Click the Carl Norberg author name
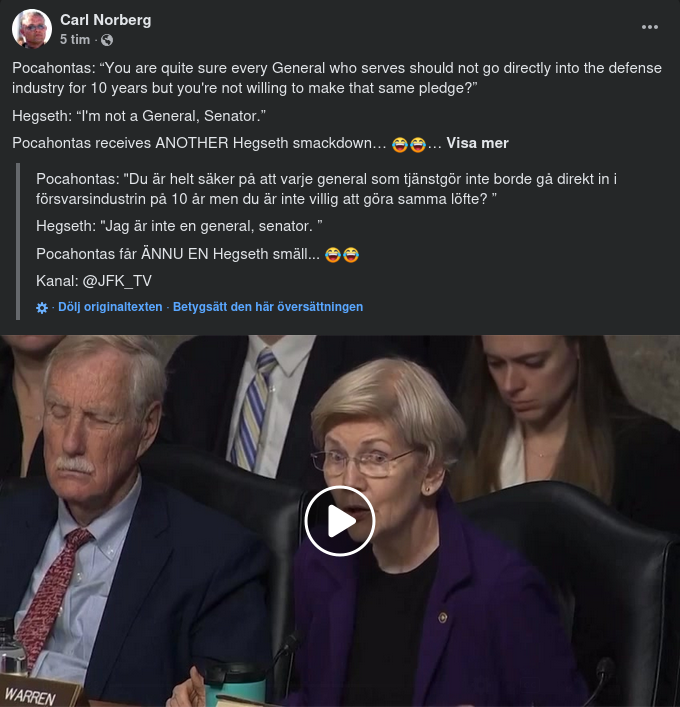 (x=105, y=20)
